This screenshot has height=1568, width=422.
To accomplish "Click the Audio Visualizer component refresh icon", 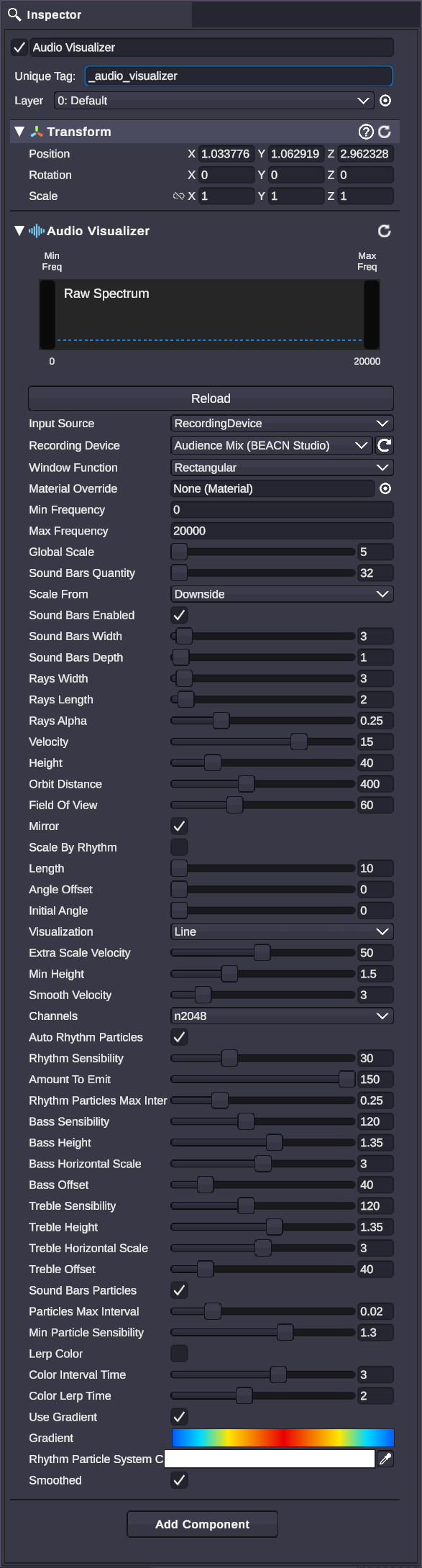I will pyautogui.click(x=385, y=231).
